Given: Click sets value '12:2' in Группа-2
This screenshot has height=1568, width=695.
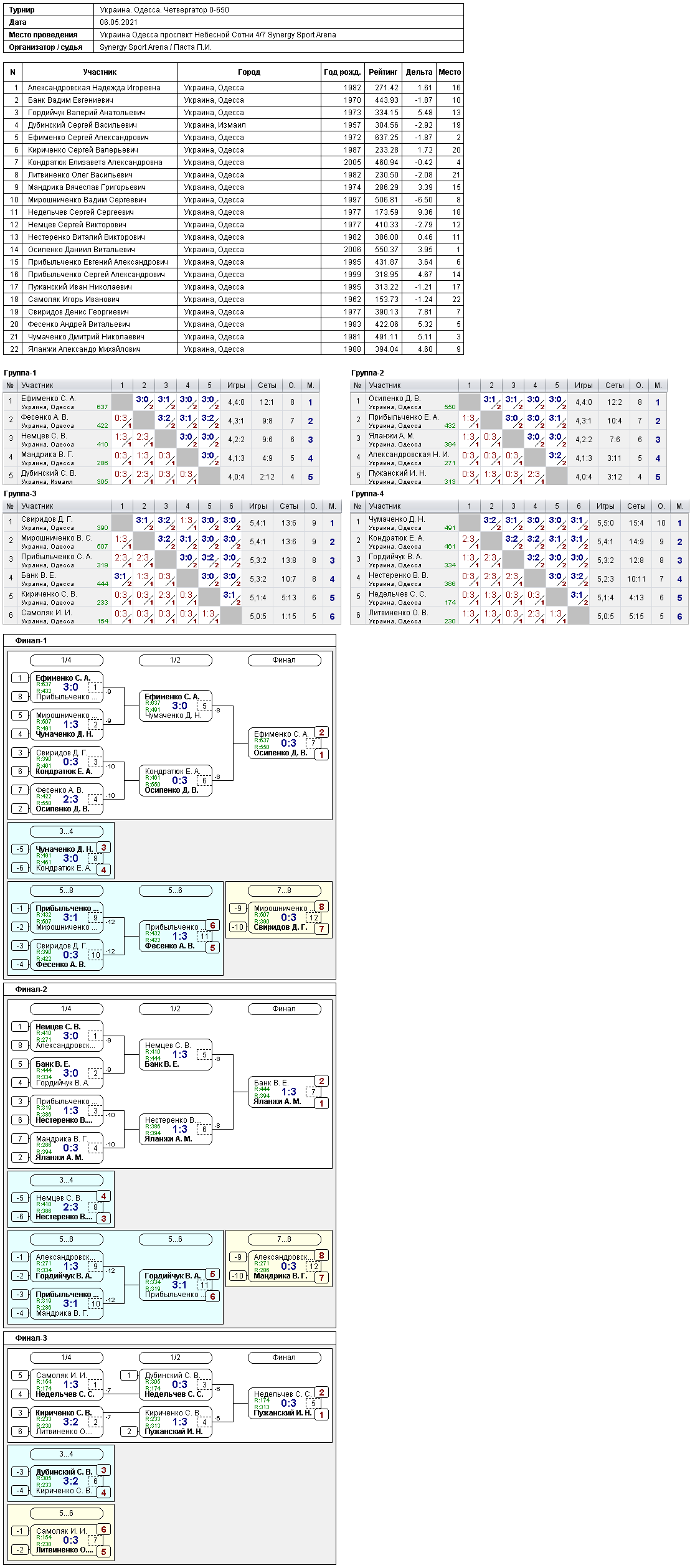Looking at the screenshot, I should point(615,402).
